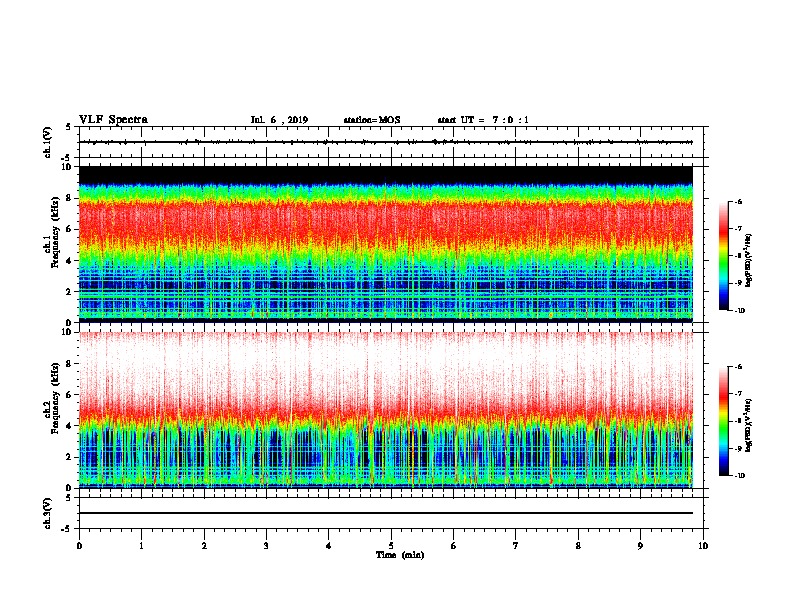The image size is (792, 612).
Task: Click the ch.1 voltage waveform trace
Action: [385, 142]
